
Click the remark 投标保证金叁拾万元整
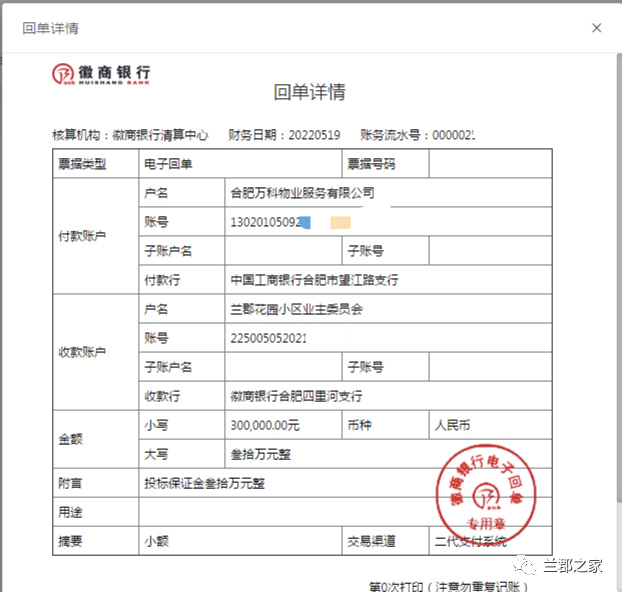(x=205, y=483)
